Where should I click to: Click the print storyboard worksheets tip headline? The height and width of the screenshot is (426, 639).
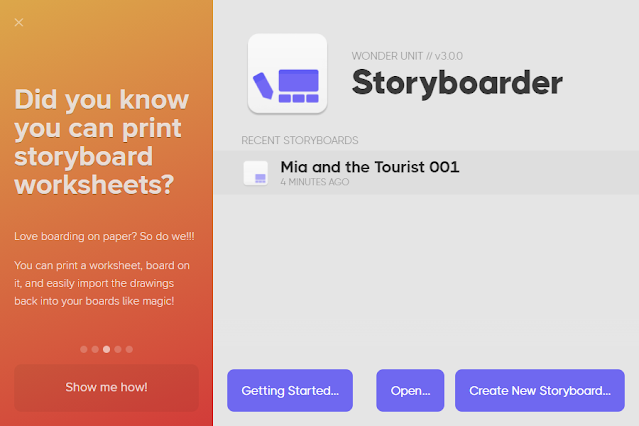(102, 142)
